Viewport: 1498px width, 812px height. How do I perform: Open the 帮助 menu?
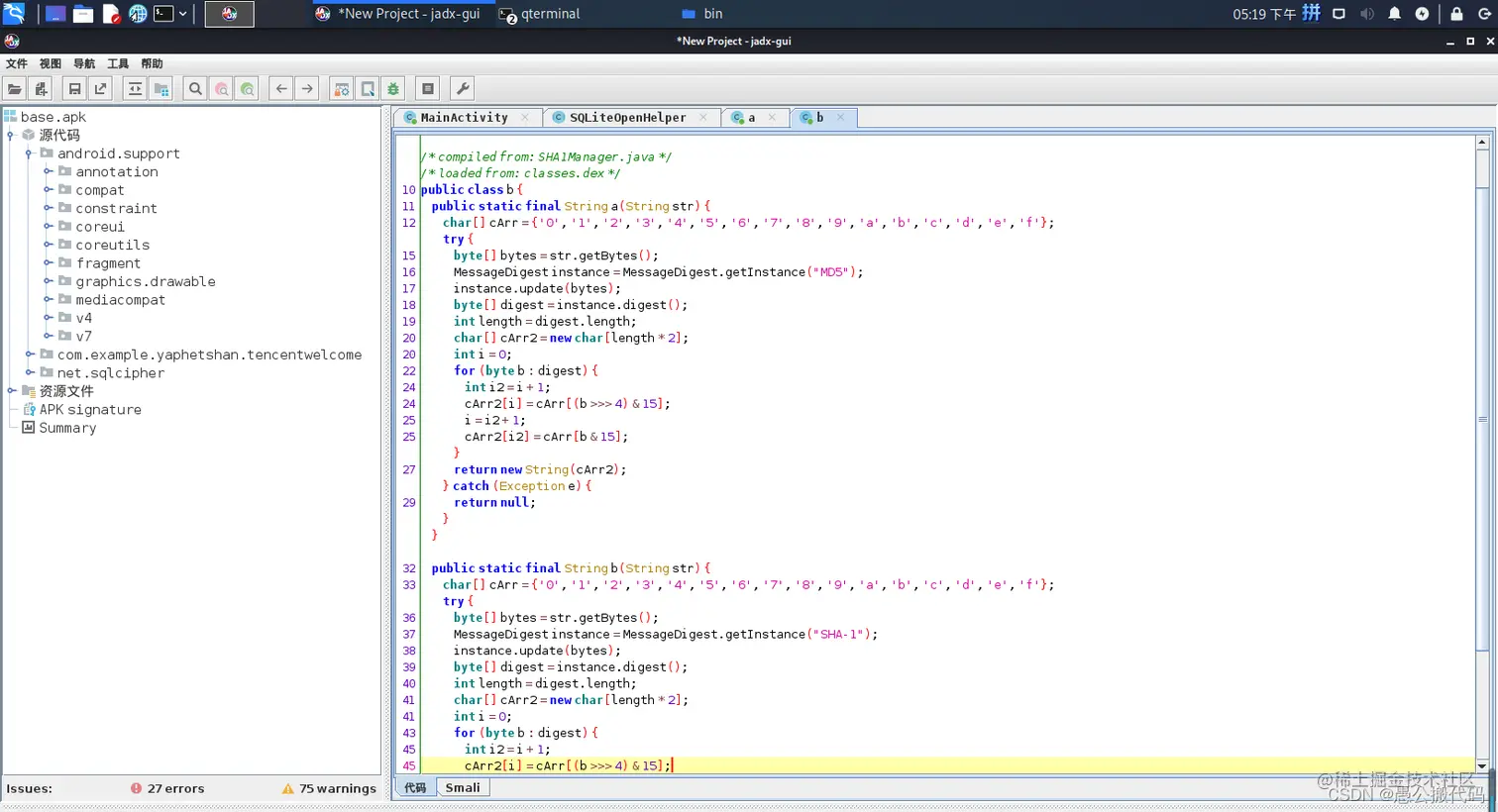click(x=152, y=63)
